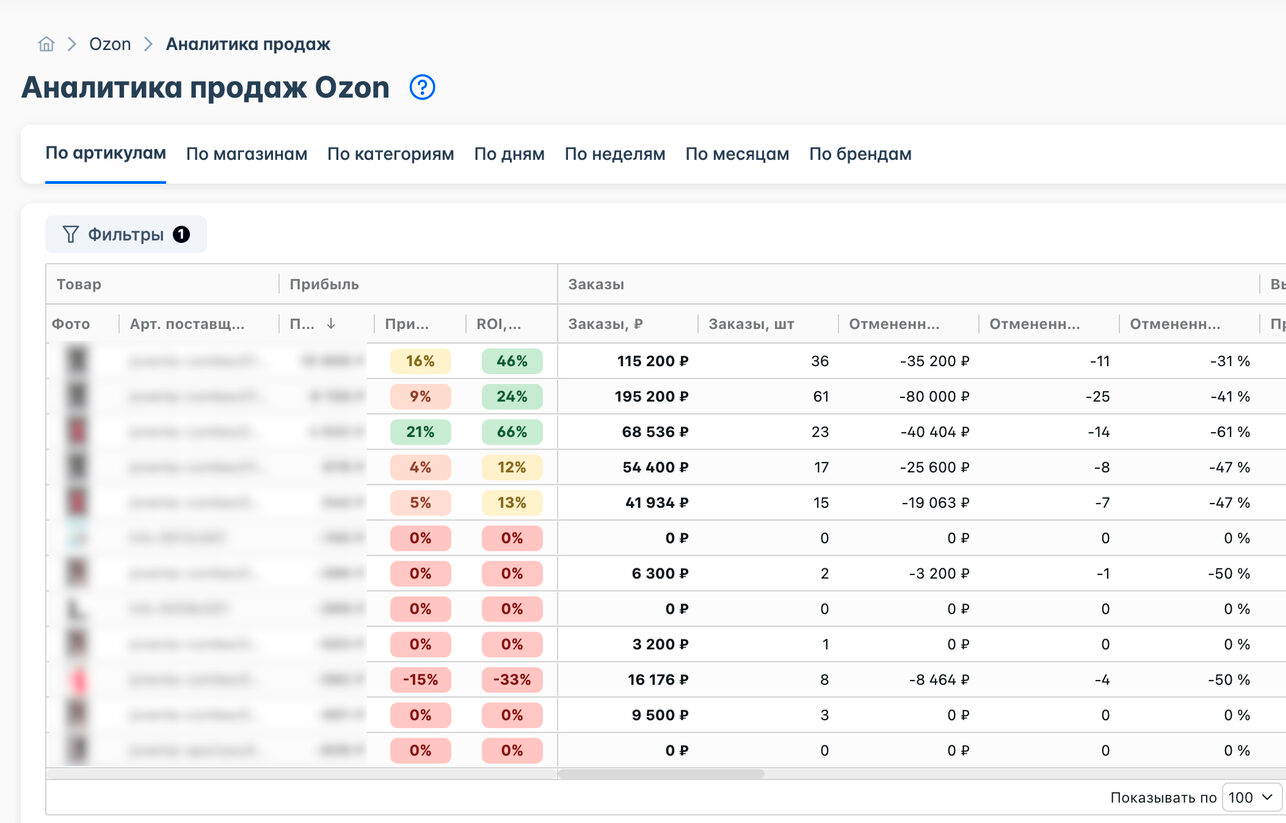Switch to the По артикулам tab
This screenshot has width=1286, height=823.
click(x=106, y=154)
